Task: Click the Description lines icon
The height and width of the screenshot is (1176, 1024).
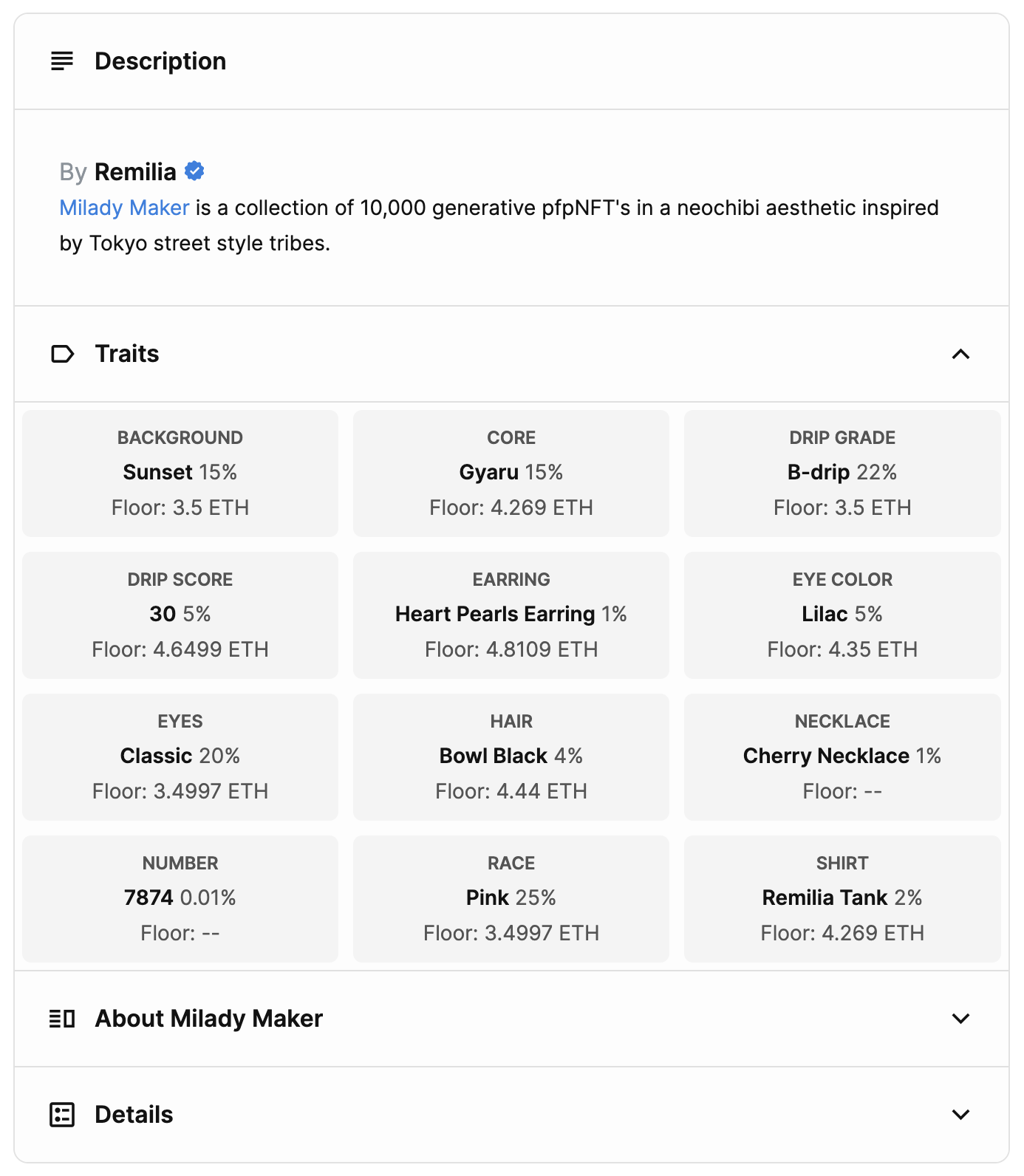Action: 62,61
